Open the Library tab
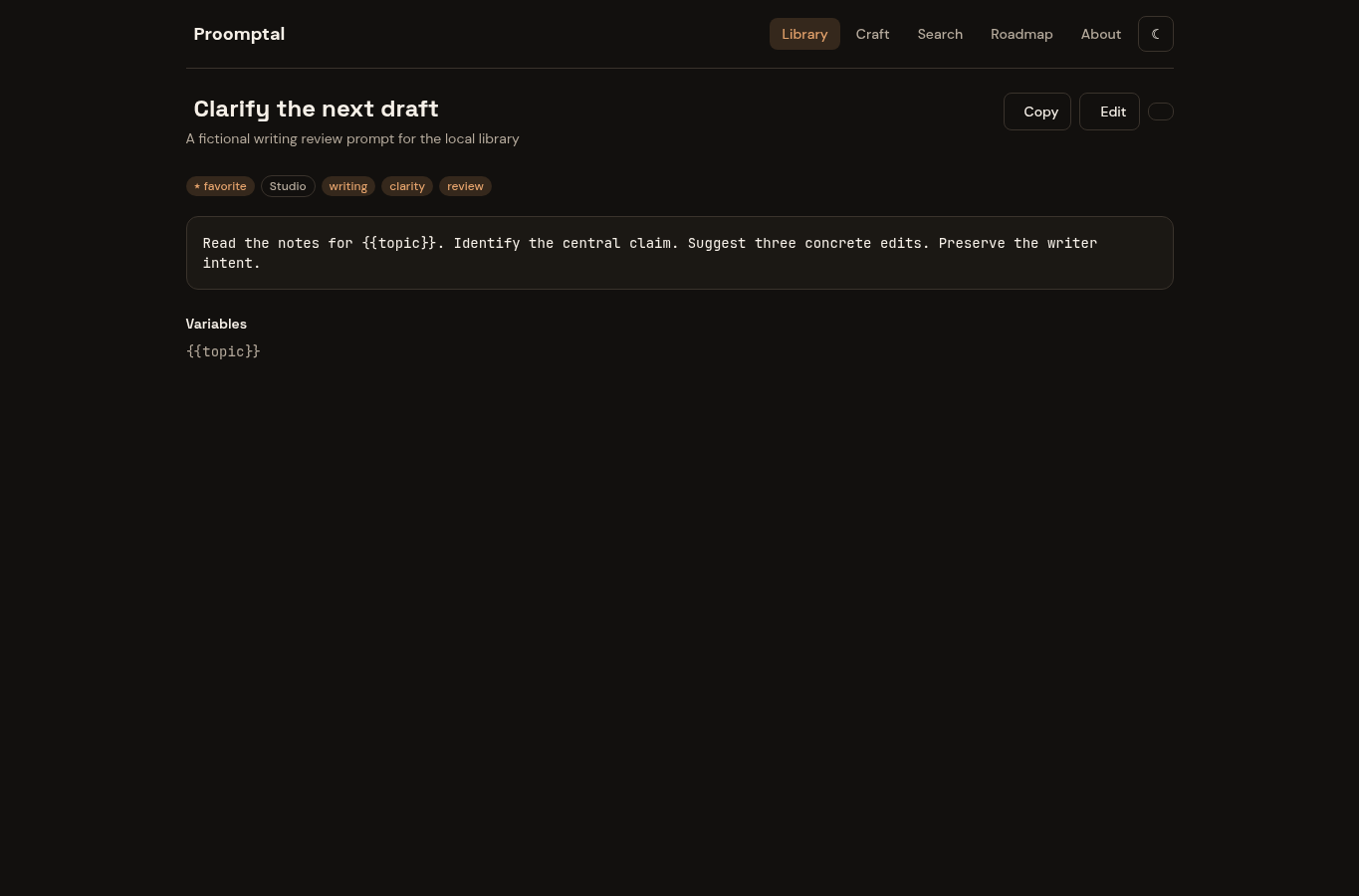Viewport: 1359px width, 896px height. 804,34
